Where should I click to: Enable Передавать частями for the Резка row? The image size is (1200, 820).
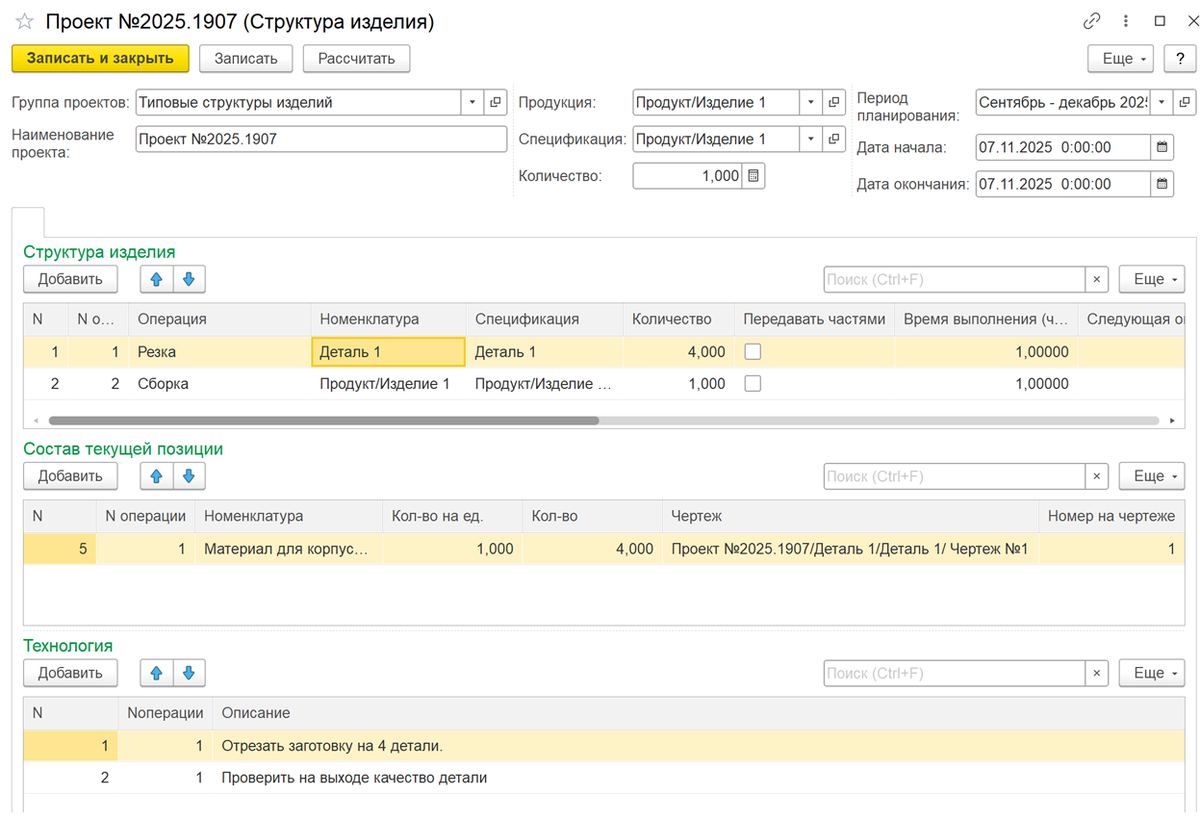pyautogui.click(x=753, y=351)
